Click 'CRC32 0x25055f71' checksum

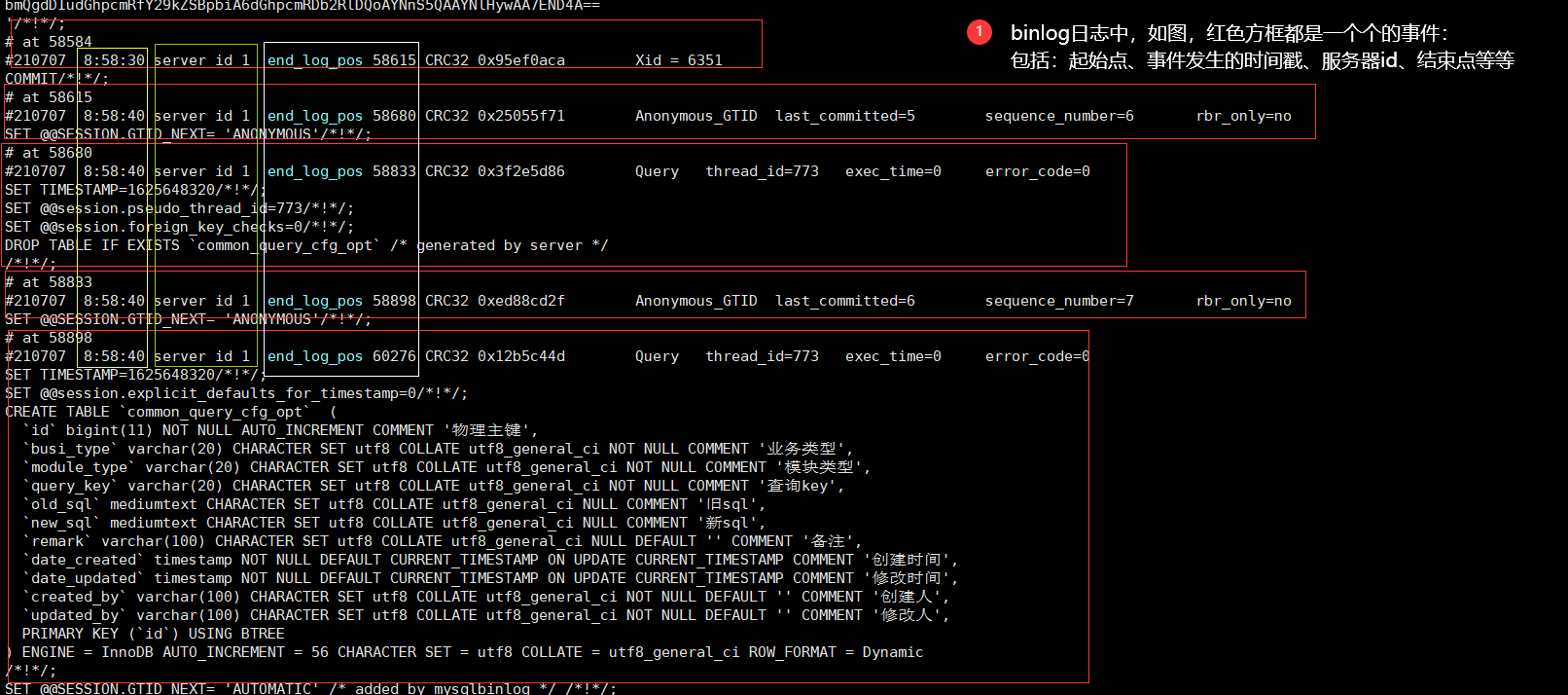[495, 116]
